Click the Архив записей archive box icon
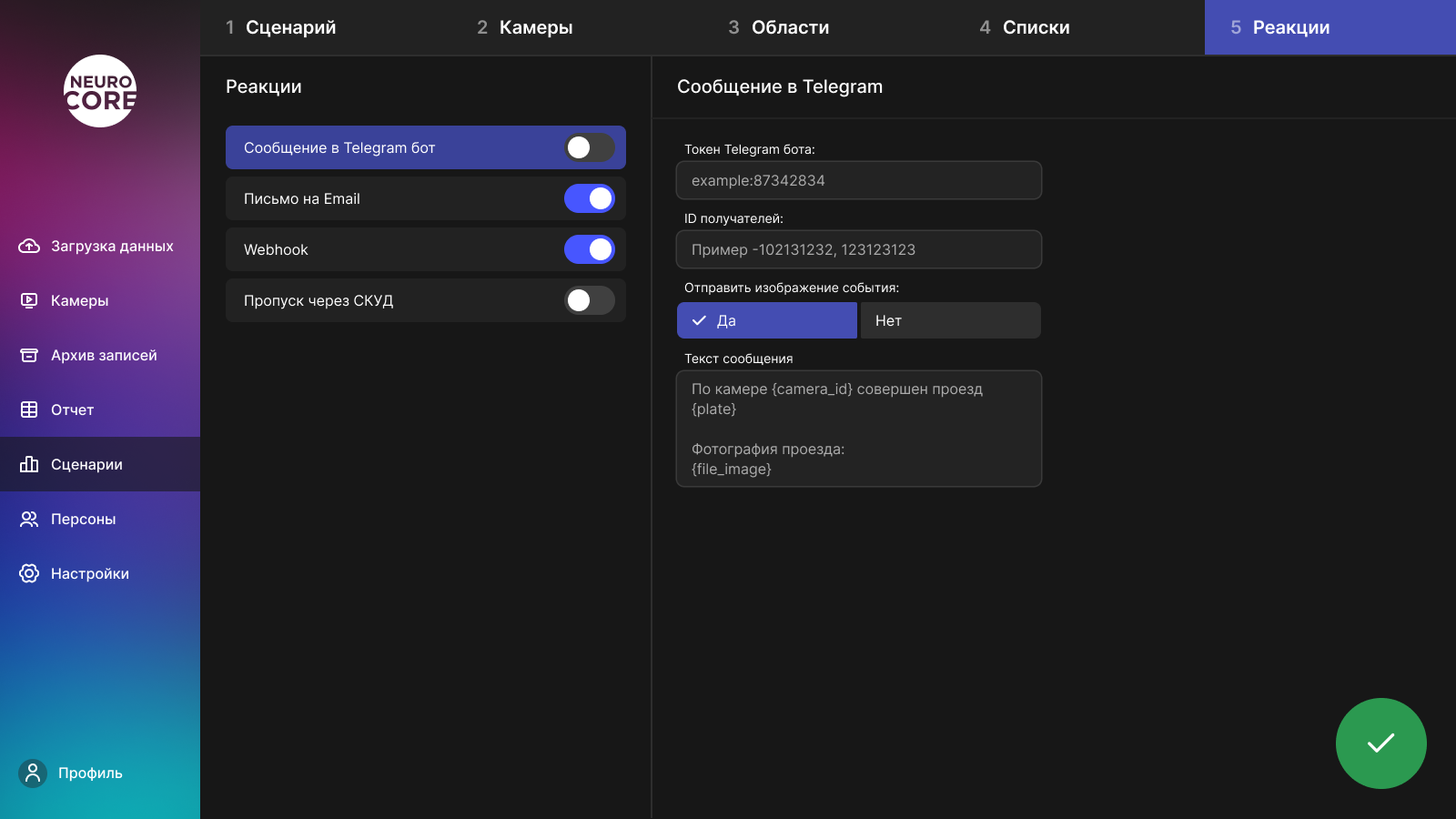Screen dimensions: 1456x819 click(x=29, y=355)
